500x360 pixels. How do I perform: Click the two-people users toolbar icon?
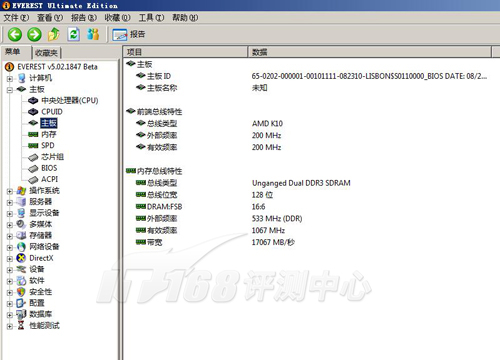[93, 34]
